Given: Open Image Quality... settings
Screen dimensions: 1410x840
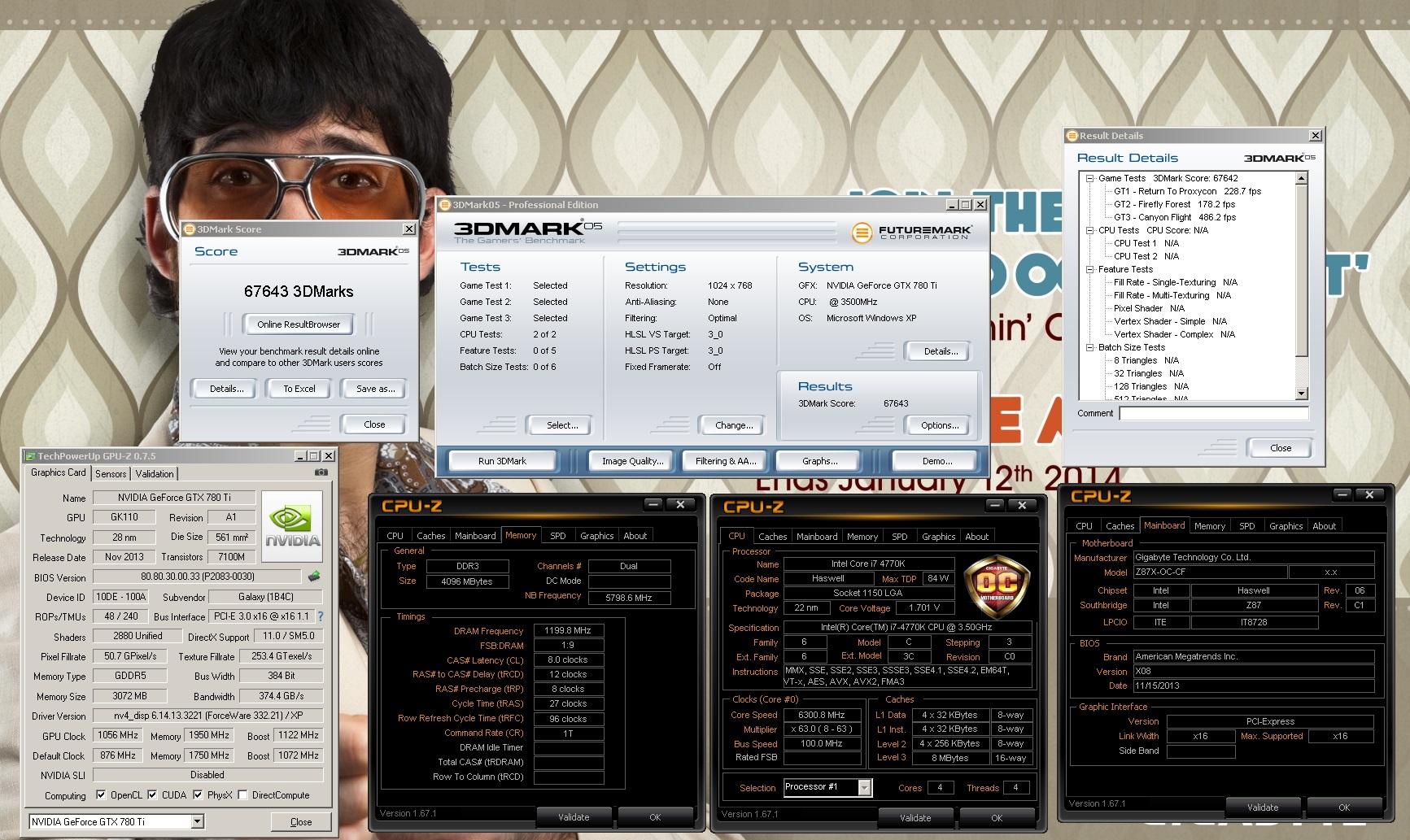Looking at the screenshot, I should point(632,461).
